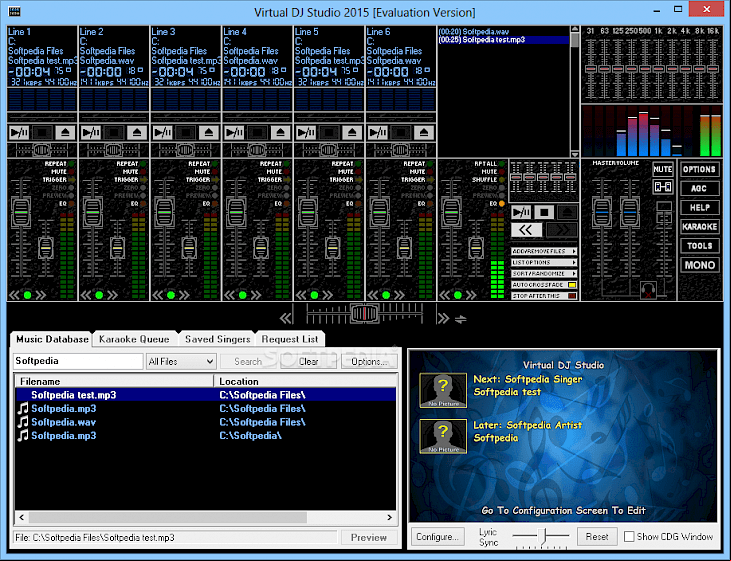Click the main crossfader slider handle
731x561 pixels.
[365, 313]
